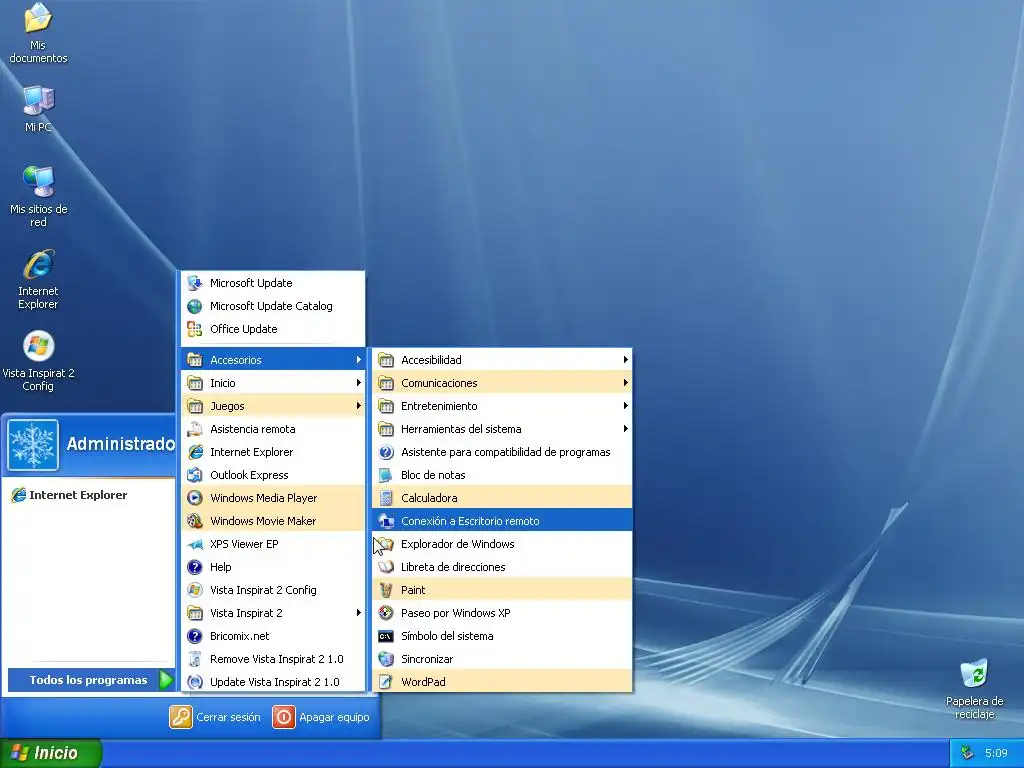Select Internet Explorer in programs list

pyautogui.click(x=273, y=452)
